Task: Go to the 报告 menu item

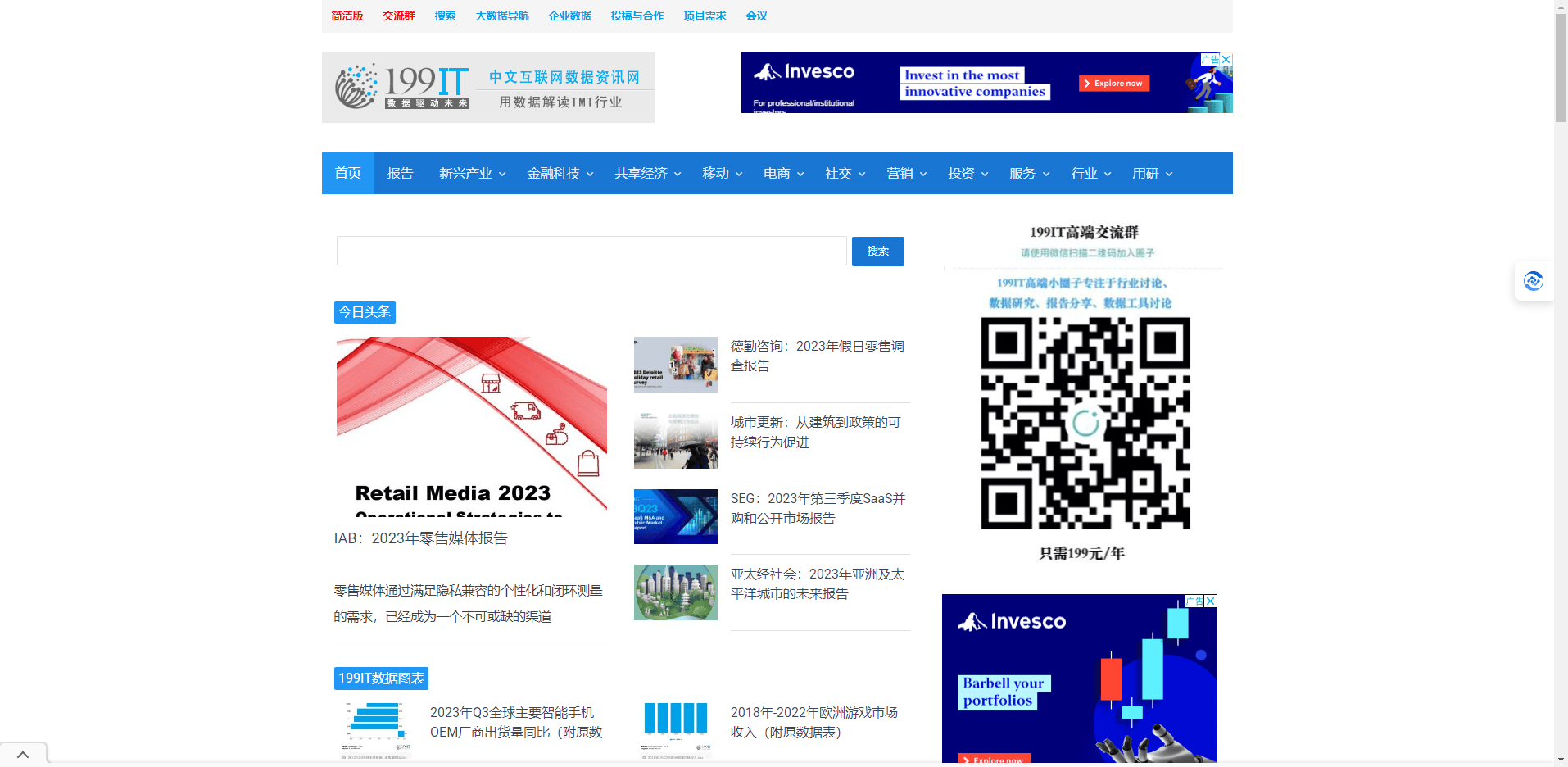Action: coord(400,174)
